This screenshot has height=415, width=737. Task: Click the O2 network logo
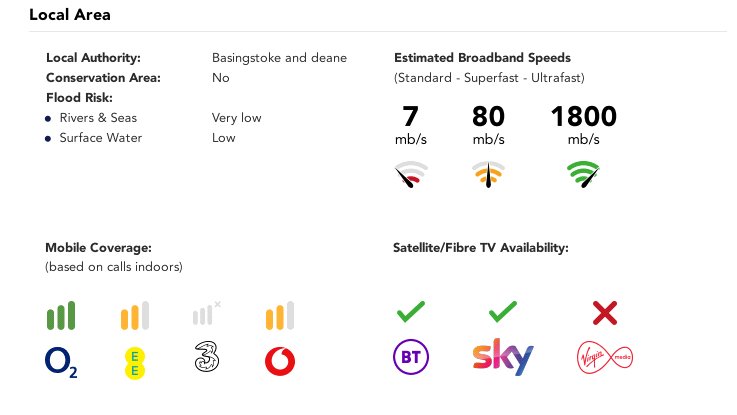[61, 363]
